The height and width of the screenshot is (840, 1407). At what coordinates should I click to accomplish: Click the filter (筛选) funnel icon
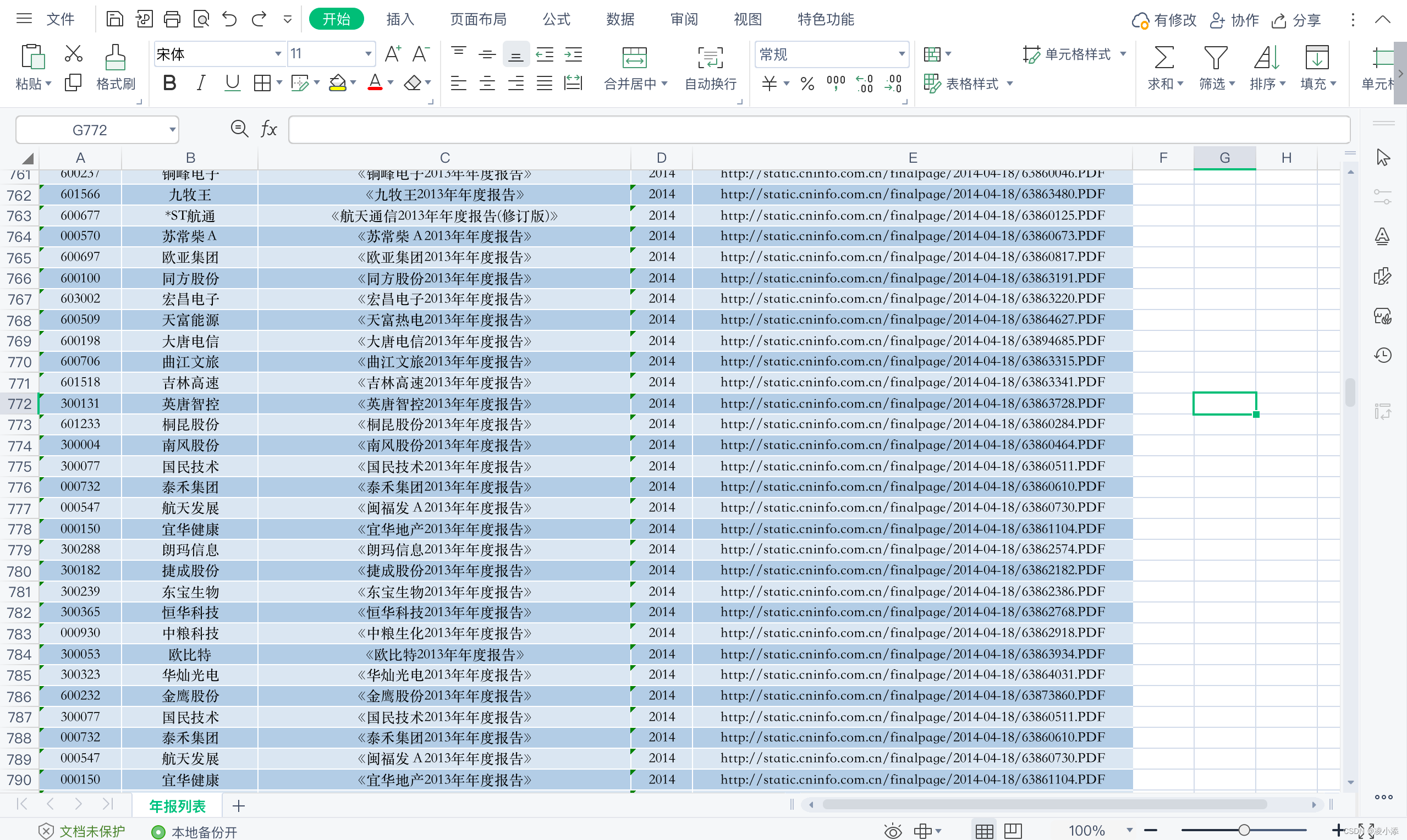[x=1214, y=58]
